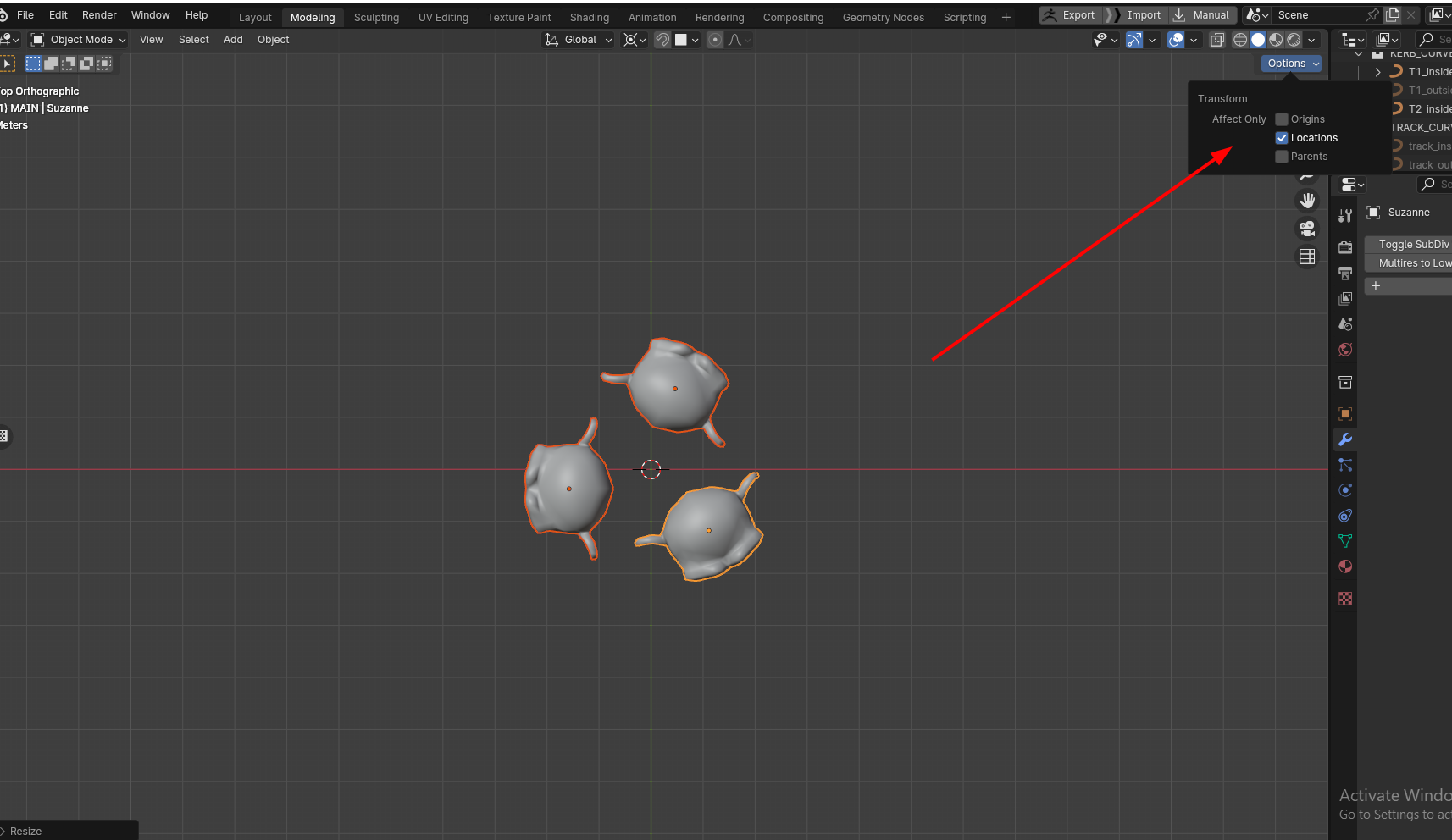Switch to Material Preview shading
This screenshot has height=840, width=1452.
click(1276, 40)
